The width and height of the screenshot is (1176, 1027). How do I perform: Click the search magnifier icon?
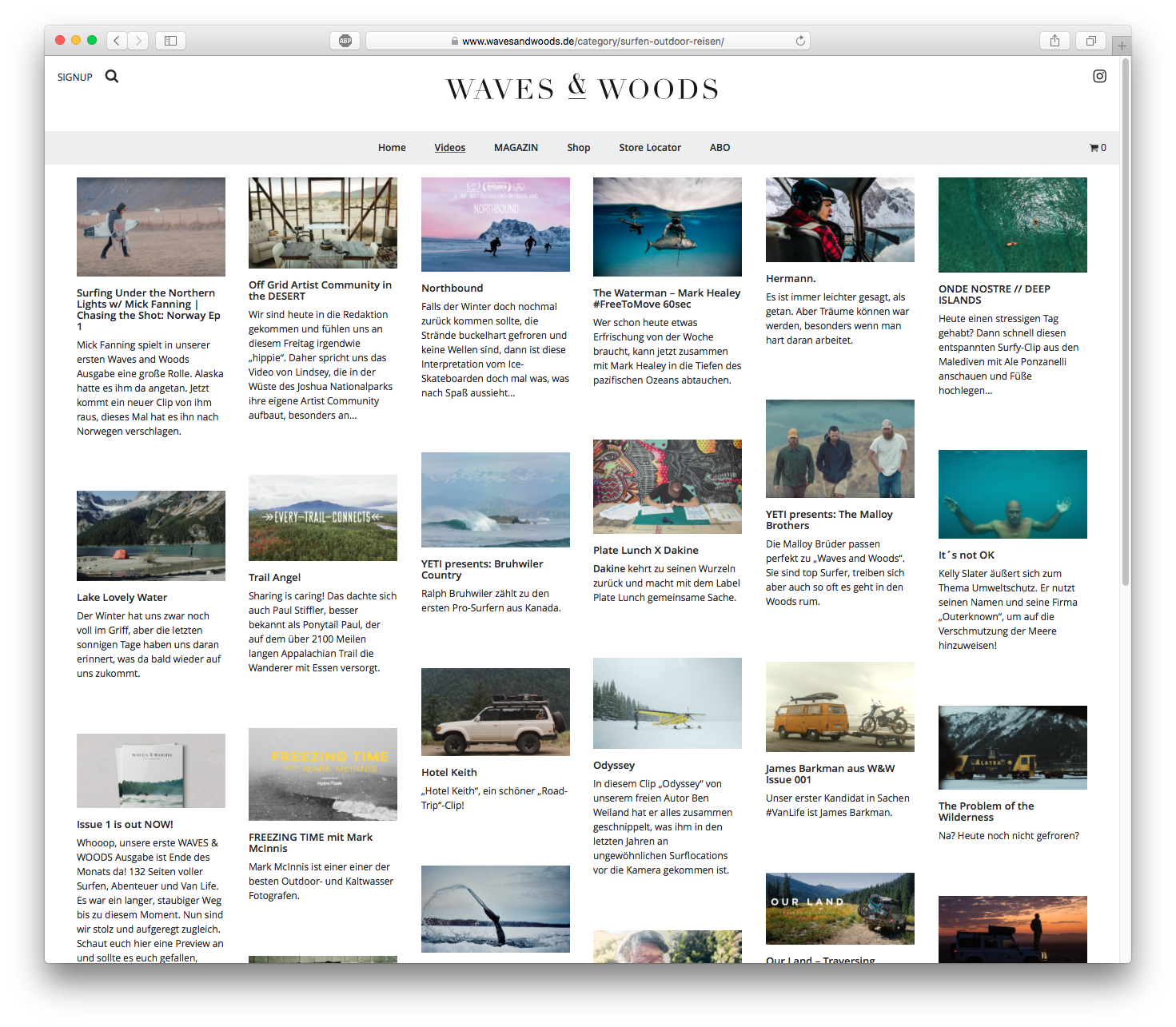coord(112,77)
